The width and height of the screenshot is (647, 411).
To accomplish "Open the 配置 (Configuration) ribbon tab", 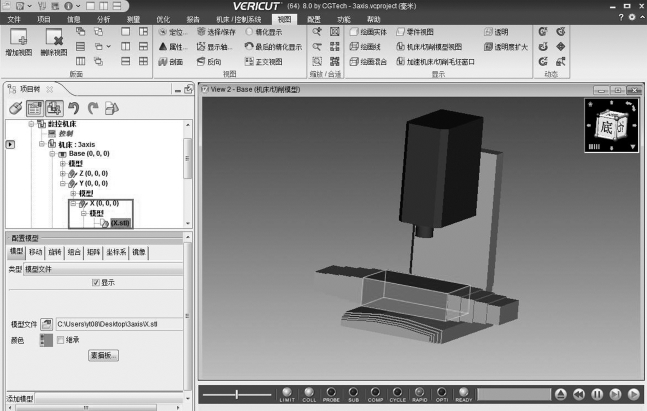I will pyautogui.click(x=314, y=18).
